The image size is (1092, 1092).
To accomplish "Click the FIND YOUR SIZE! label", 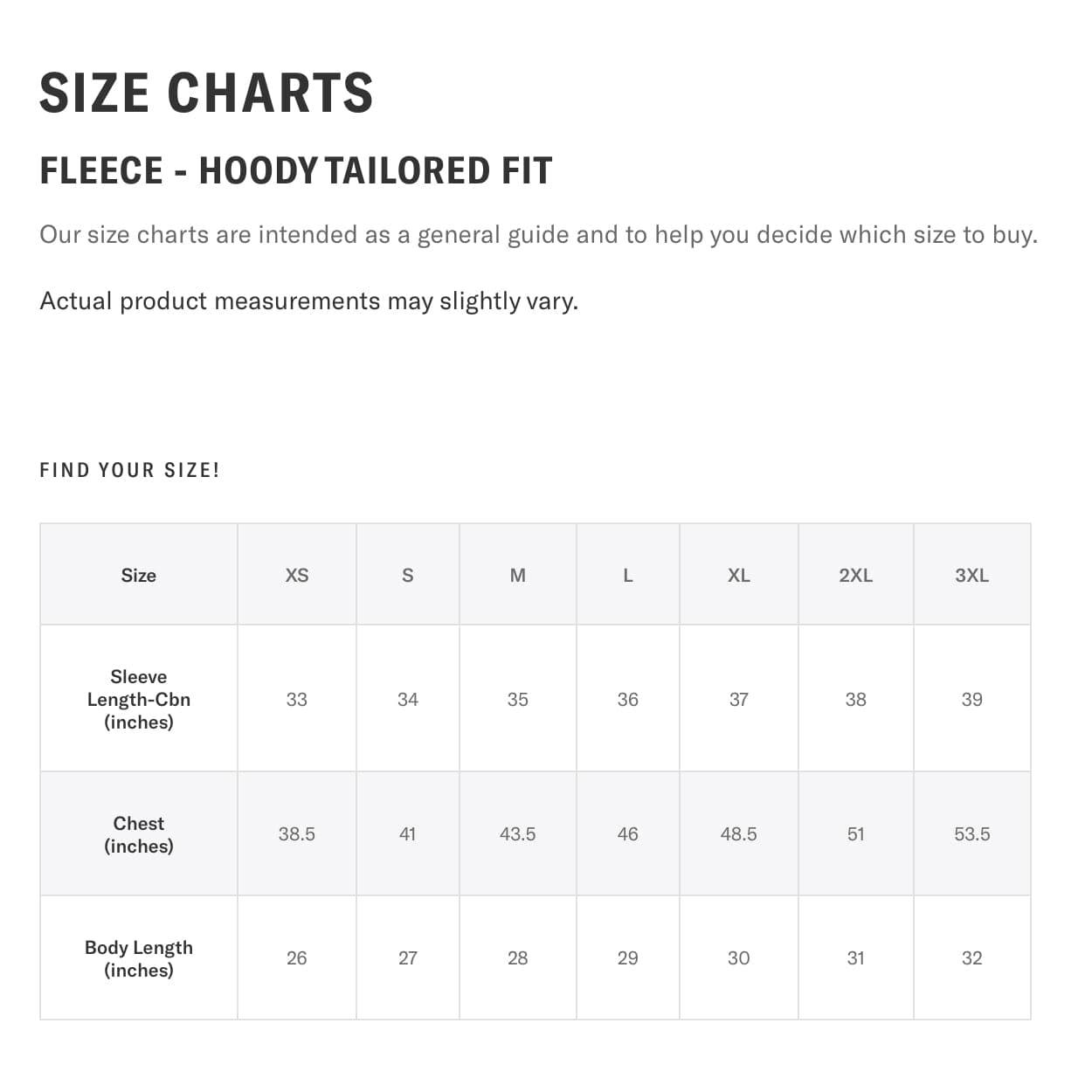I will click(x=129, y=470).
